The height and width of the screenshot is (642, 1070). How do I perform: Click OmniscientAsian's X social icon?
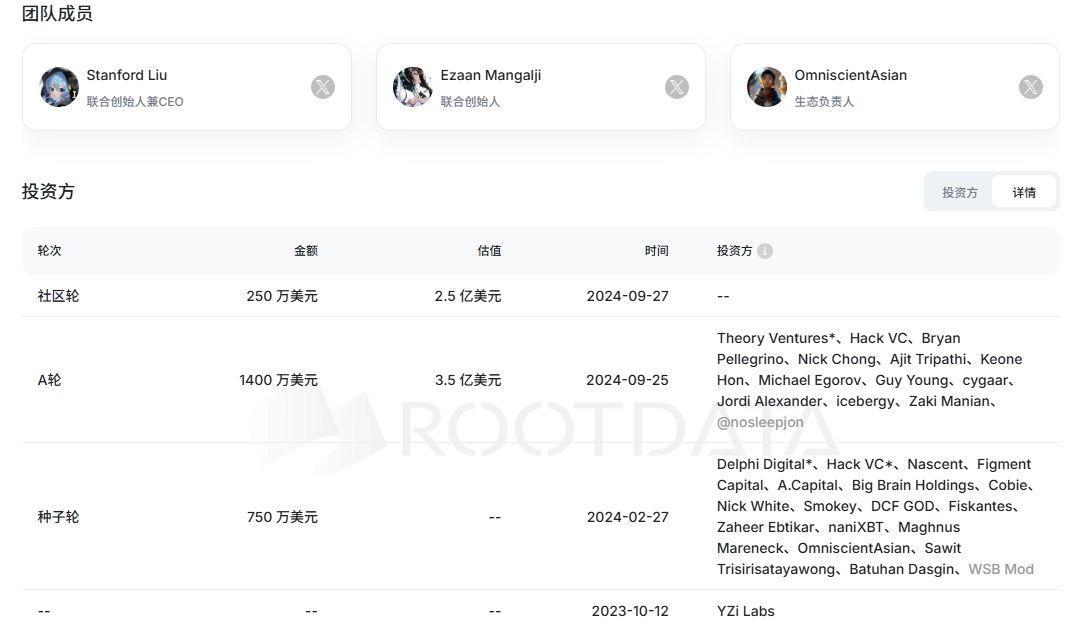[1031, 87]
